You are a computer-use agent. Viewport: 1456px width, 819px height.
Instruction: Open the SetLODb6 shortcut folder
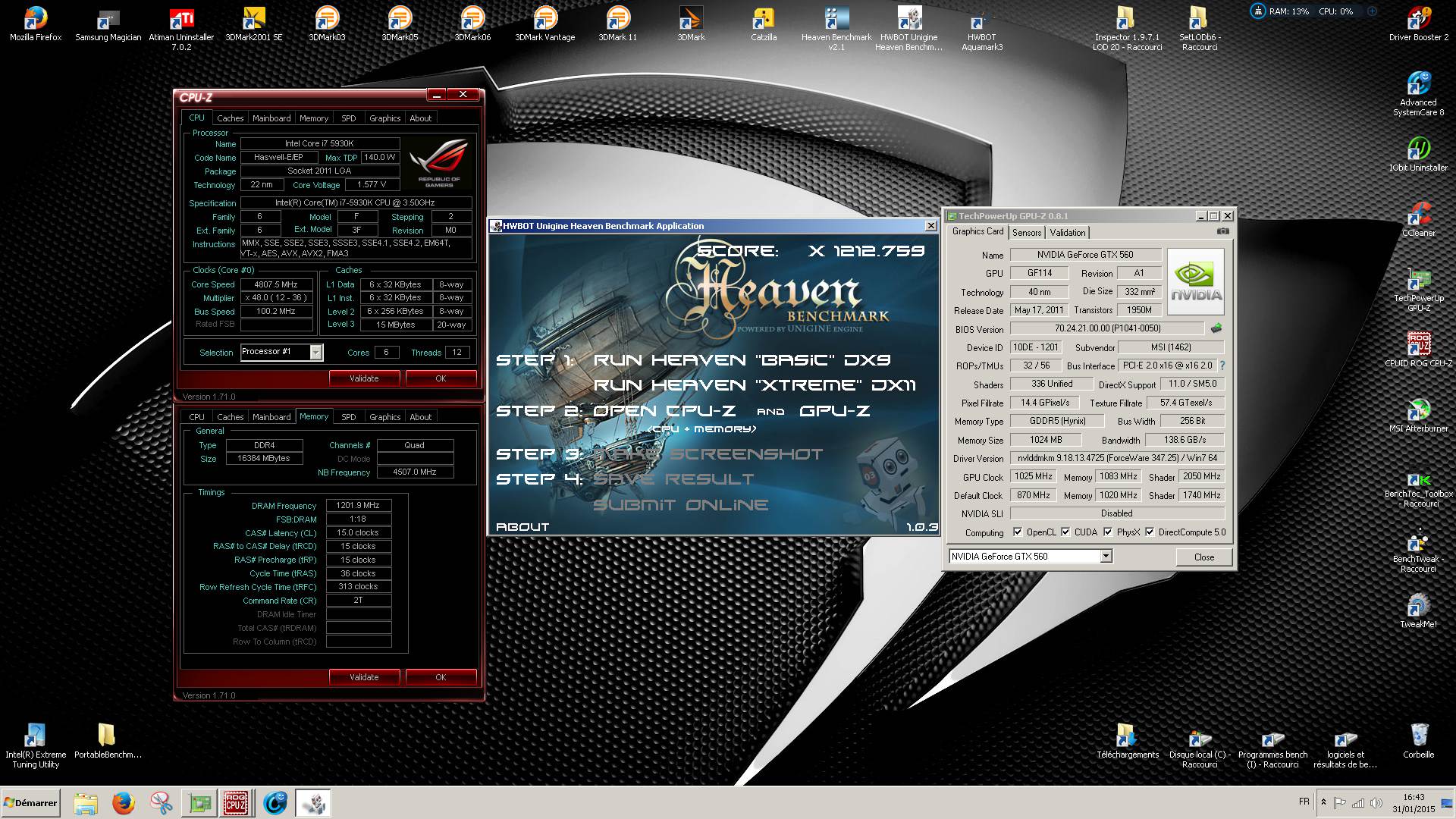pyautogui.click(x=1200, y=29)
